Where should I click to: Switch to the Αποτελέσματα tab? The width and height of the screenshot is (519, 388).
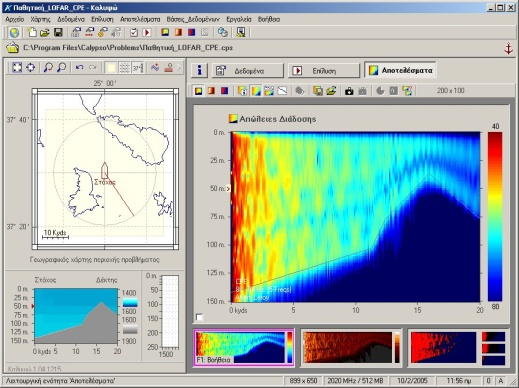coord(400,70)
